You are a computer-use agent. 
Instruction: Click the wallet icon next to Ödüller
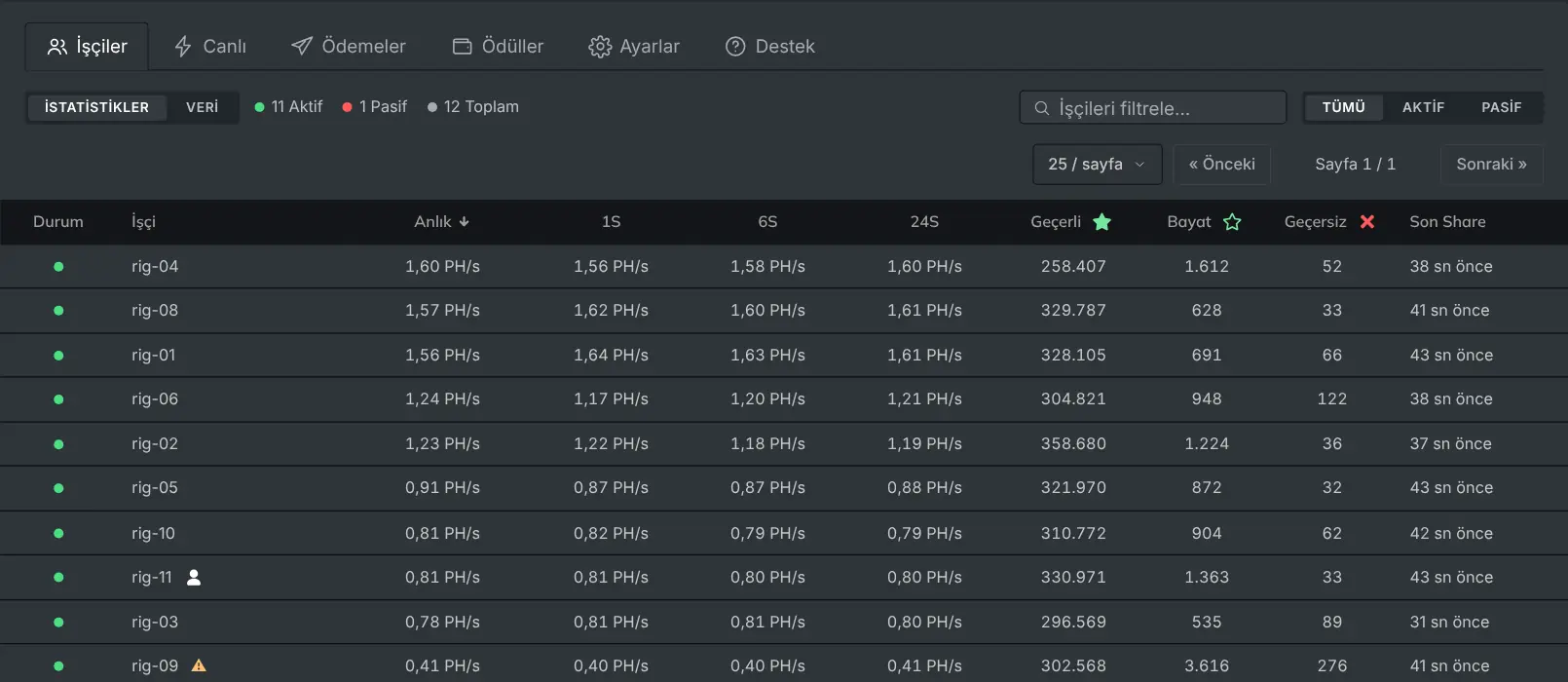click(462, 46)
